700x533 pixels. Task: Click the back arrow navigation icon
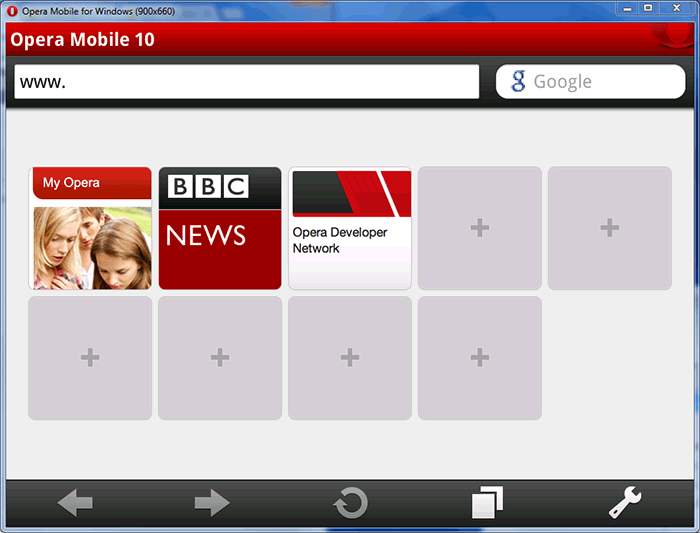[x=75, y=503]
